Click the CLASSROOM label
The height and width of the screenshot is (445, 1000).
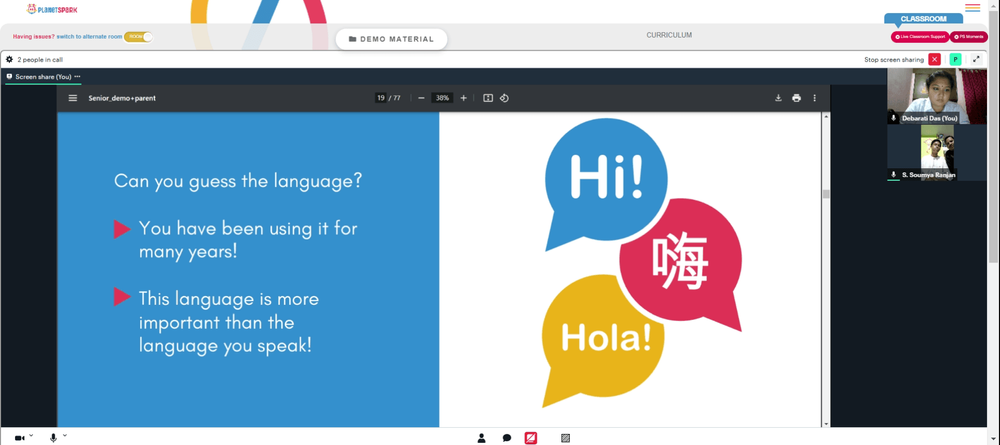[923, 19]
